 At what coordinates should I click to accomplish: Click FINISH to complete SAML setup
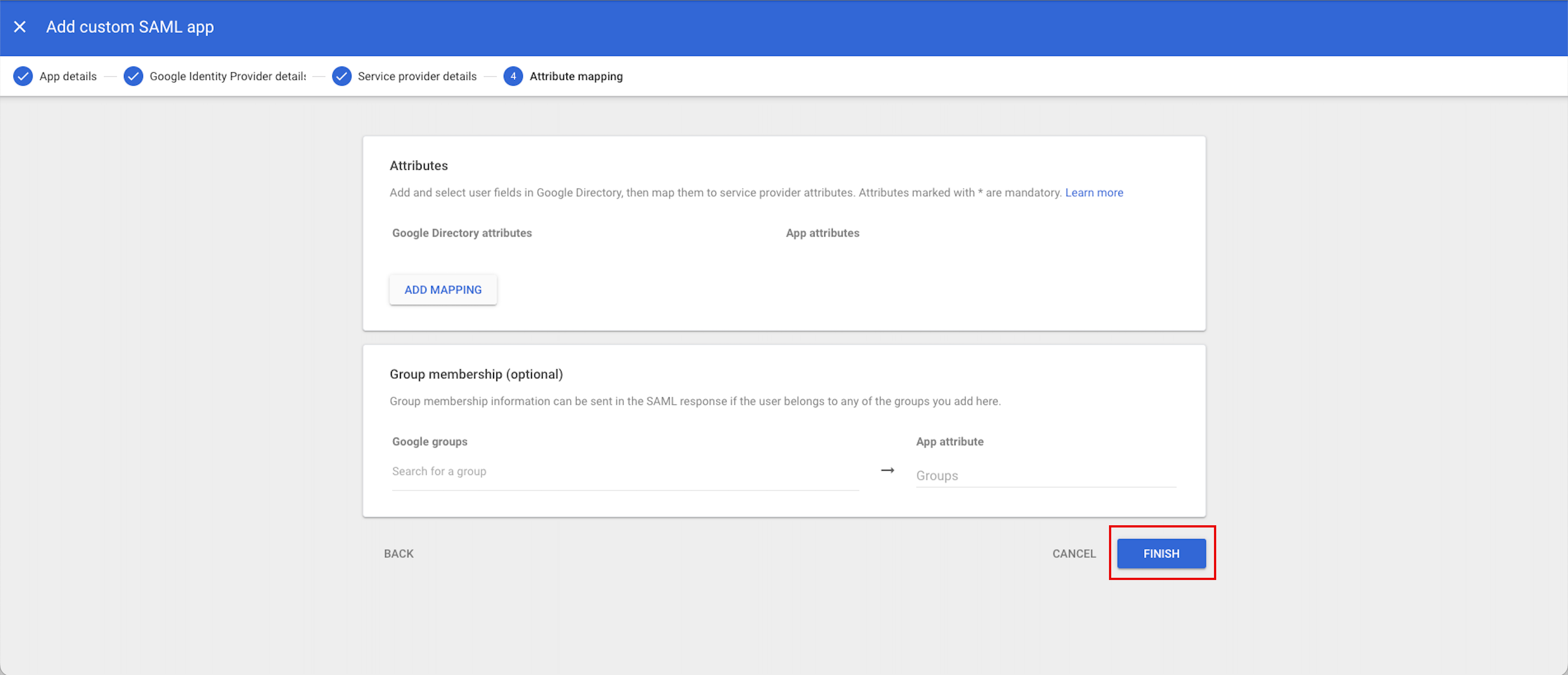[1161, 553]
